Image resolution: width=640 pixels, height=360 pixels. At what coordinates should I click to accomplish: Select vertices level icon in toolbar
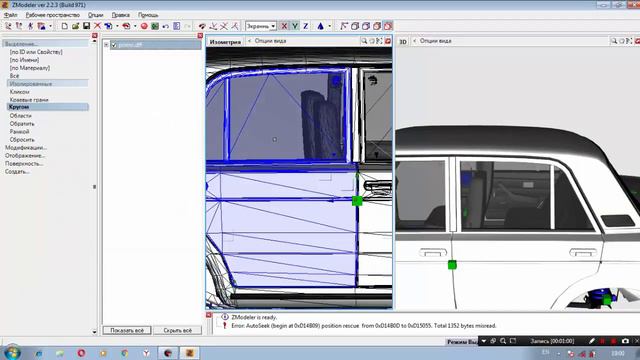(x=8, y=26)
